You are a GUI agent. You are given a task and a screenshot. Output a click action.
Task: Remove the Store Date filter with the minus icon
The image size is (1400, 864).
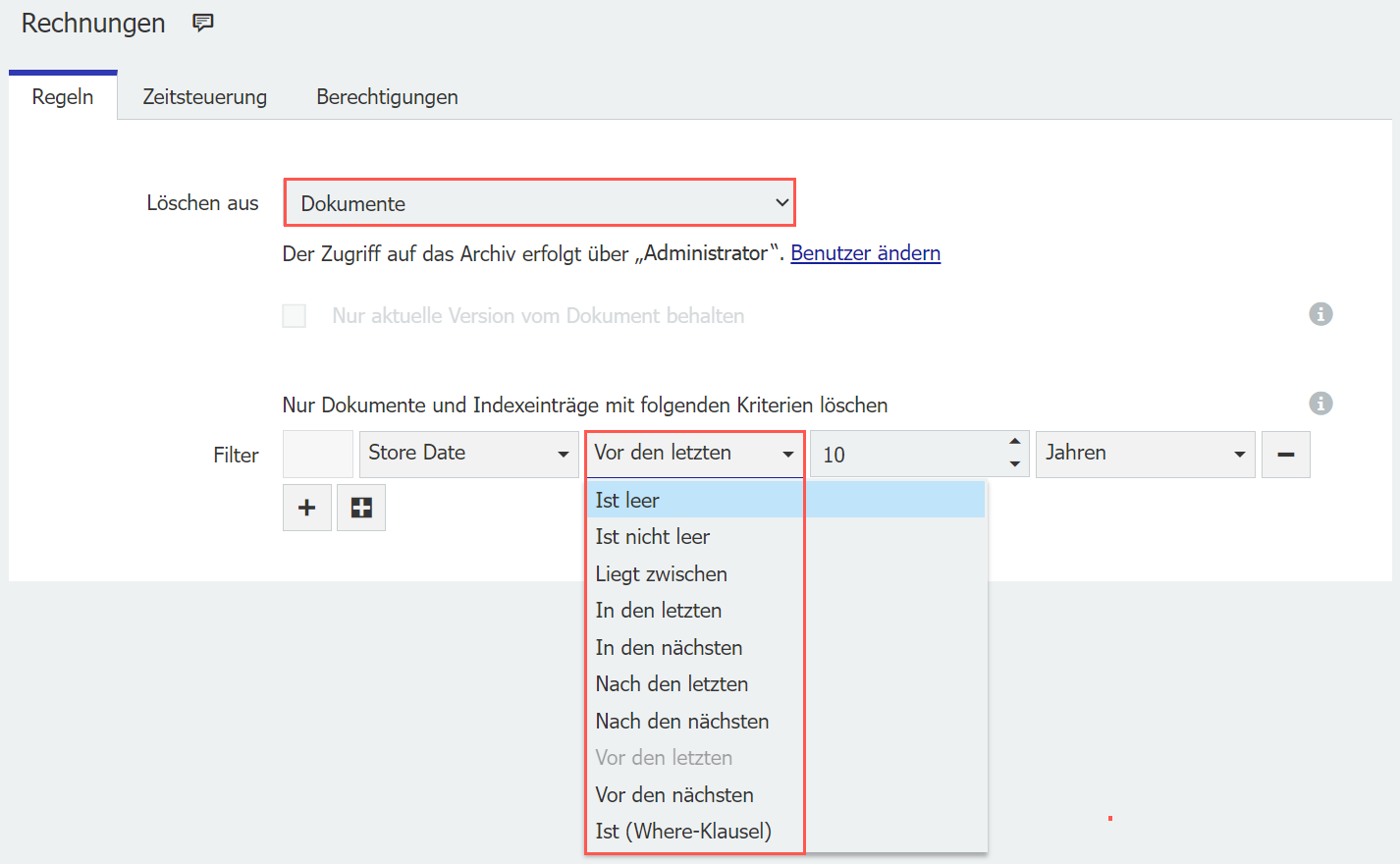(x=1285, y=454)
